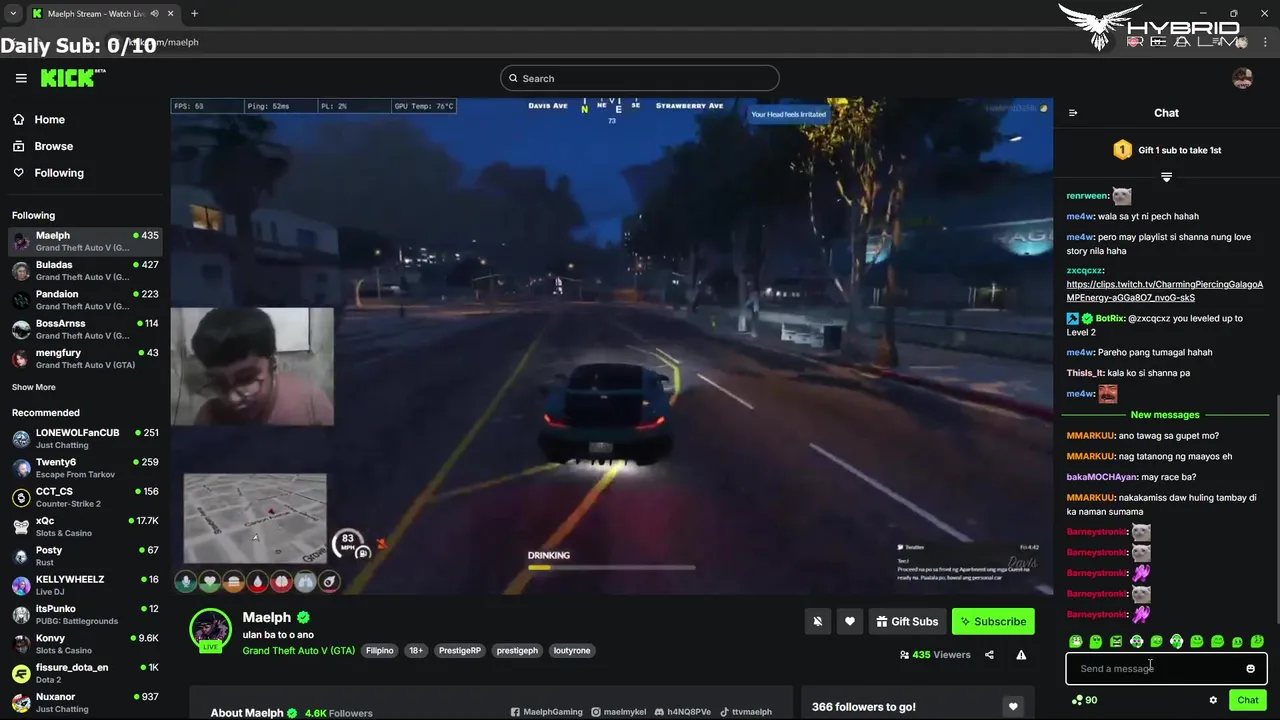This screenshot has height=720, width=1280.
Task: Open CCT_CS recommended channel
Action: [x=85, y=497]
